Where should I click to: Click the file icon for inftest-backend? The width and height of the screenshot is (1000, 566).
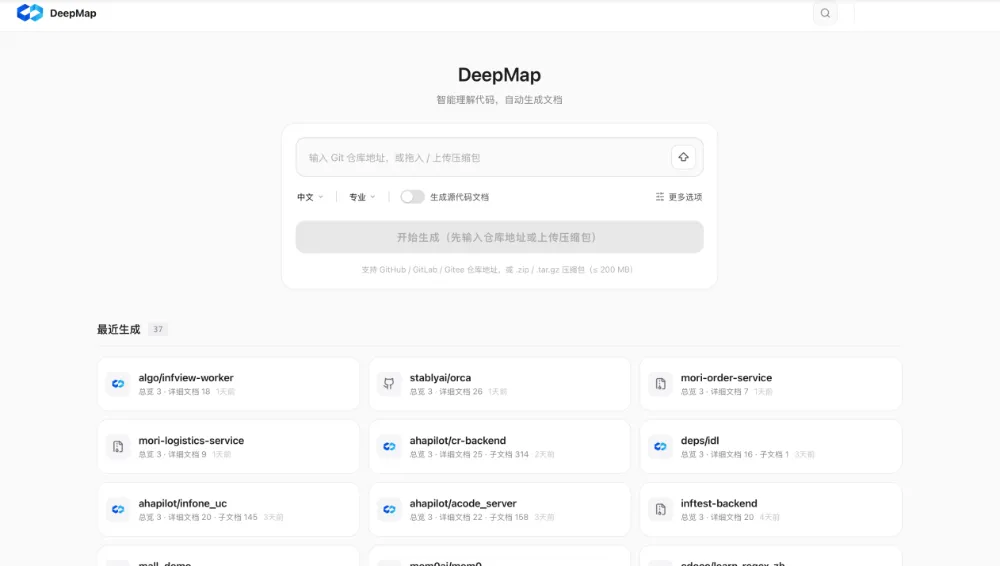660,509
